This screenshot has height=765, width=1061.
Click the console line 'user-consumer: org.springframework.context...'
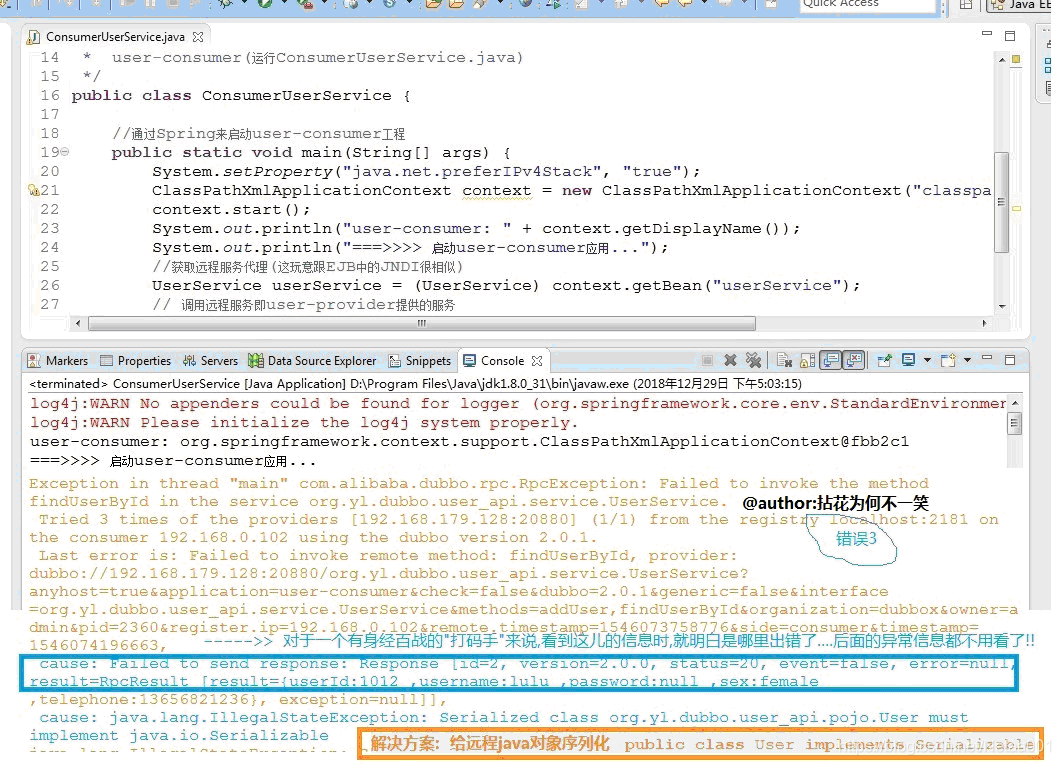click(x=469, y=442)
